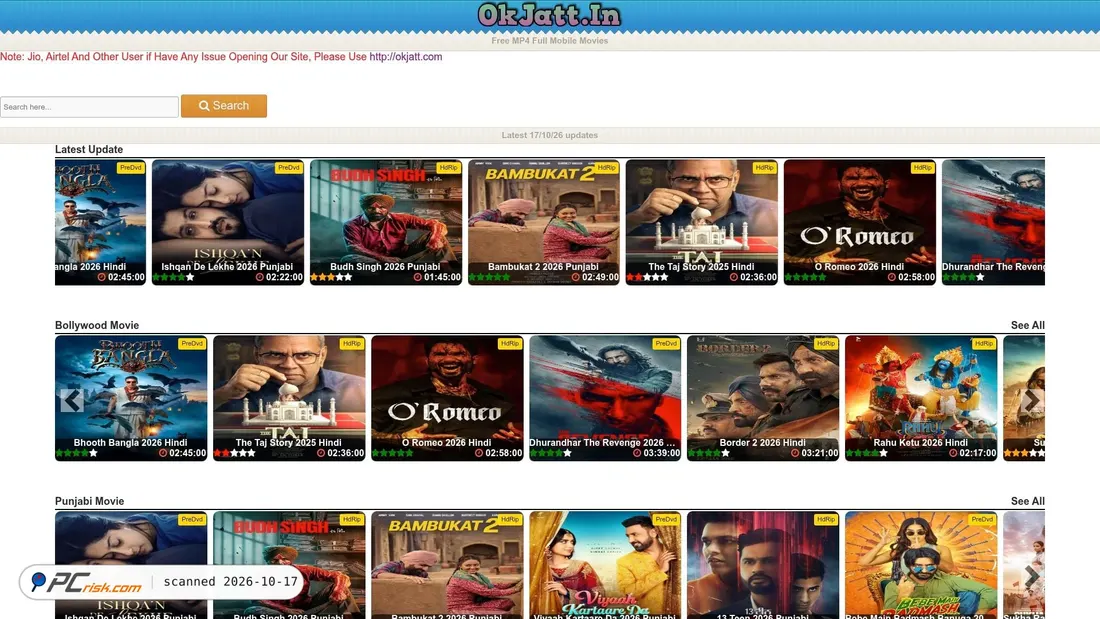
Task: Open Budh Singh poster under Latest Update
Action: (386, 222)
